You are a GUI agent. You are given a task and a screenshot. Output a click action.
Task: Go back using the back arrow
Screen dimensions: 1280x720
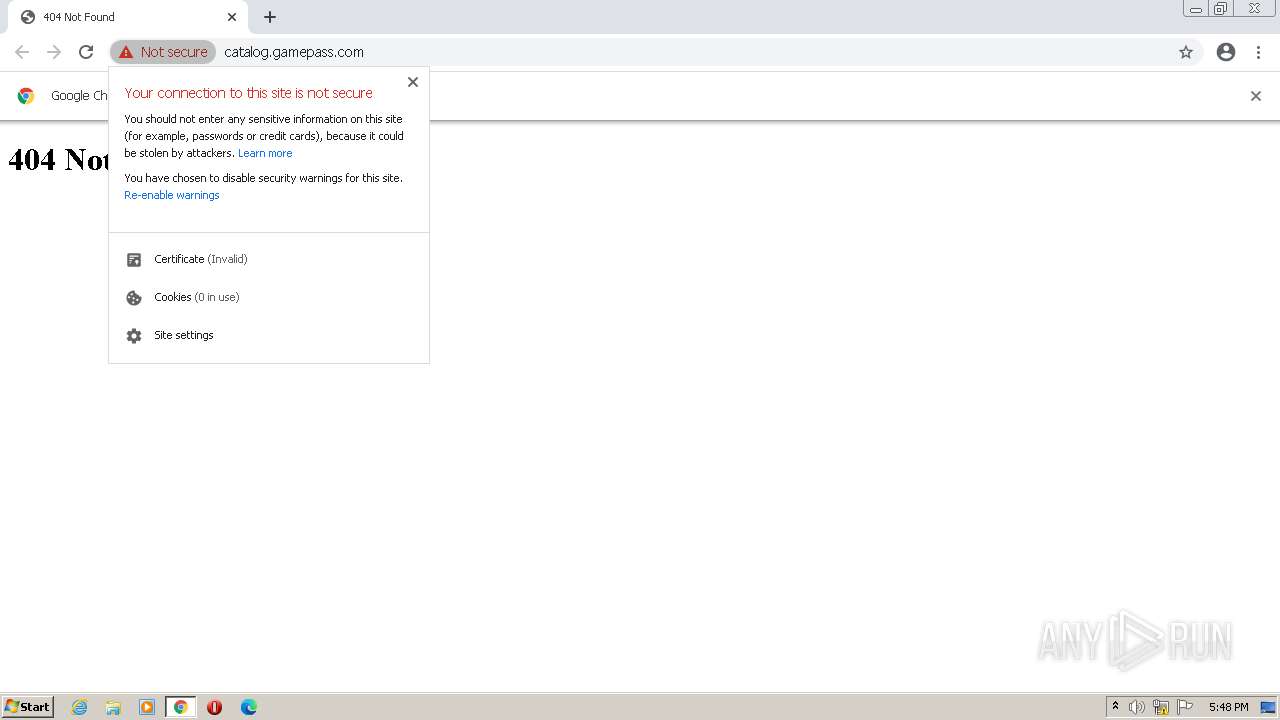point(22,52)
